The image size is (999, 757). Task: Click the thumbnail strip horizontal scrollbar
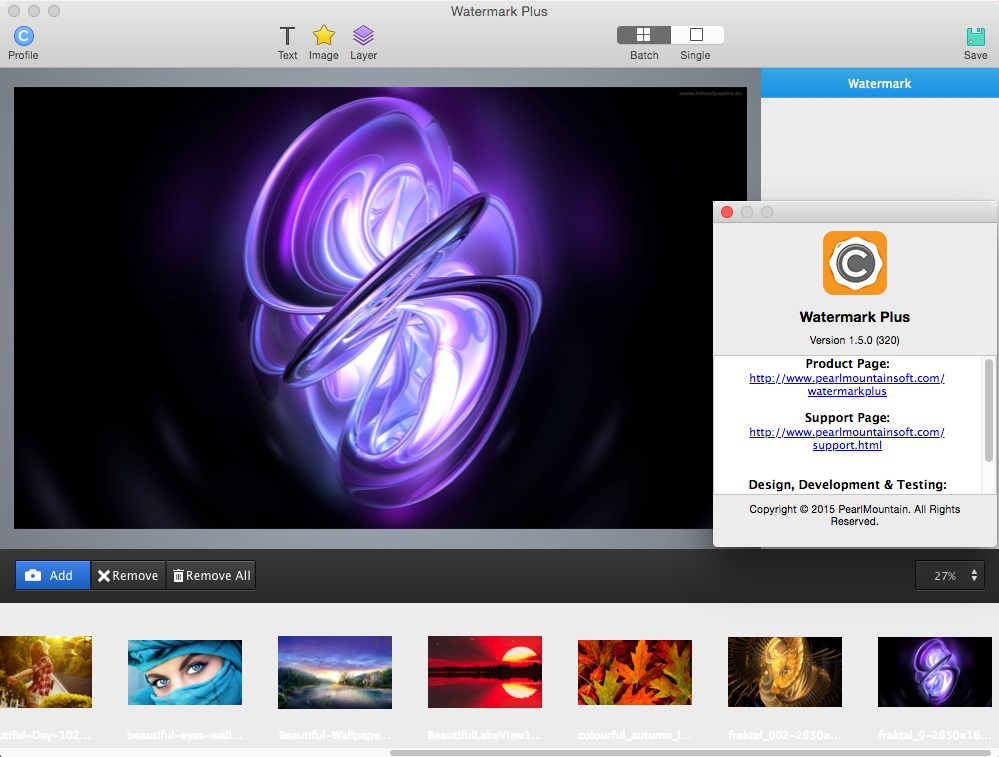693,753
